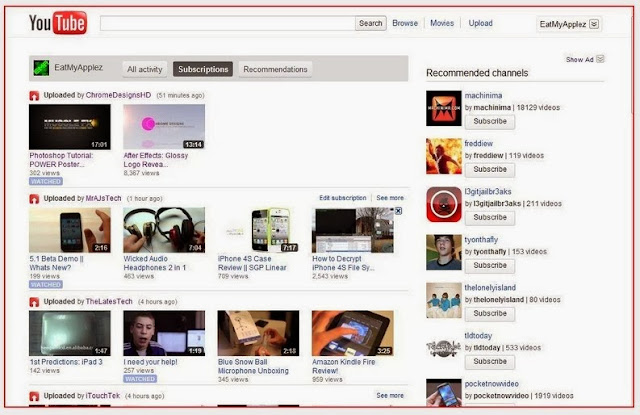Click upload icon beside MrAJsTech row

point(34,199)
